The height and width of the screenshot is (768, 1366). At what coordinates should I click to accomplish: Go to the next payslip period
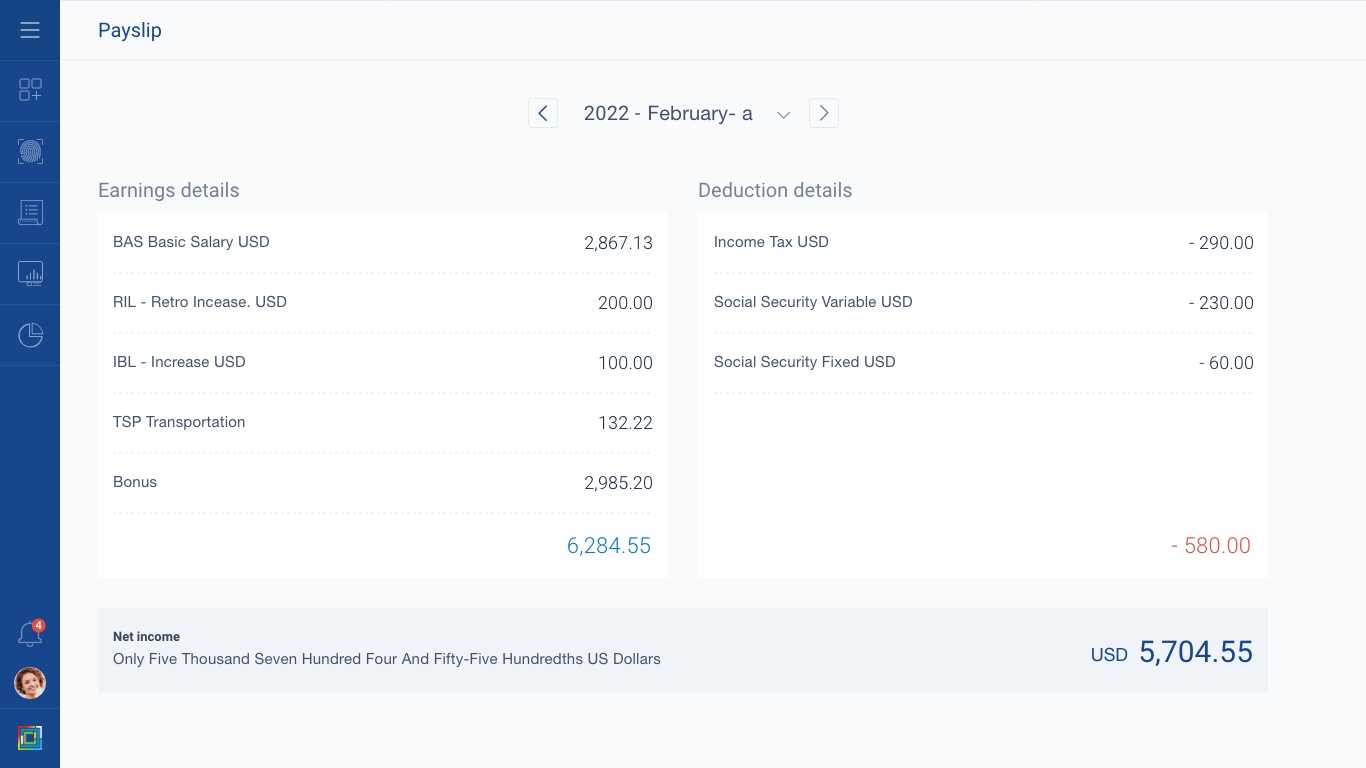point(823,113)
